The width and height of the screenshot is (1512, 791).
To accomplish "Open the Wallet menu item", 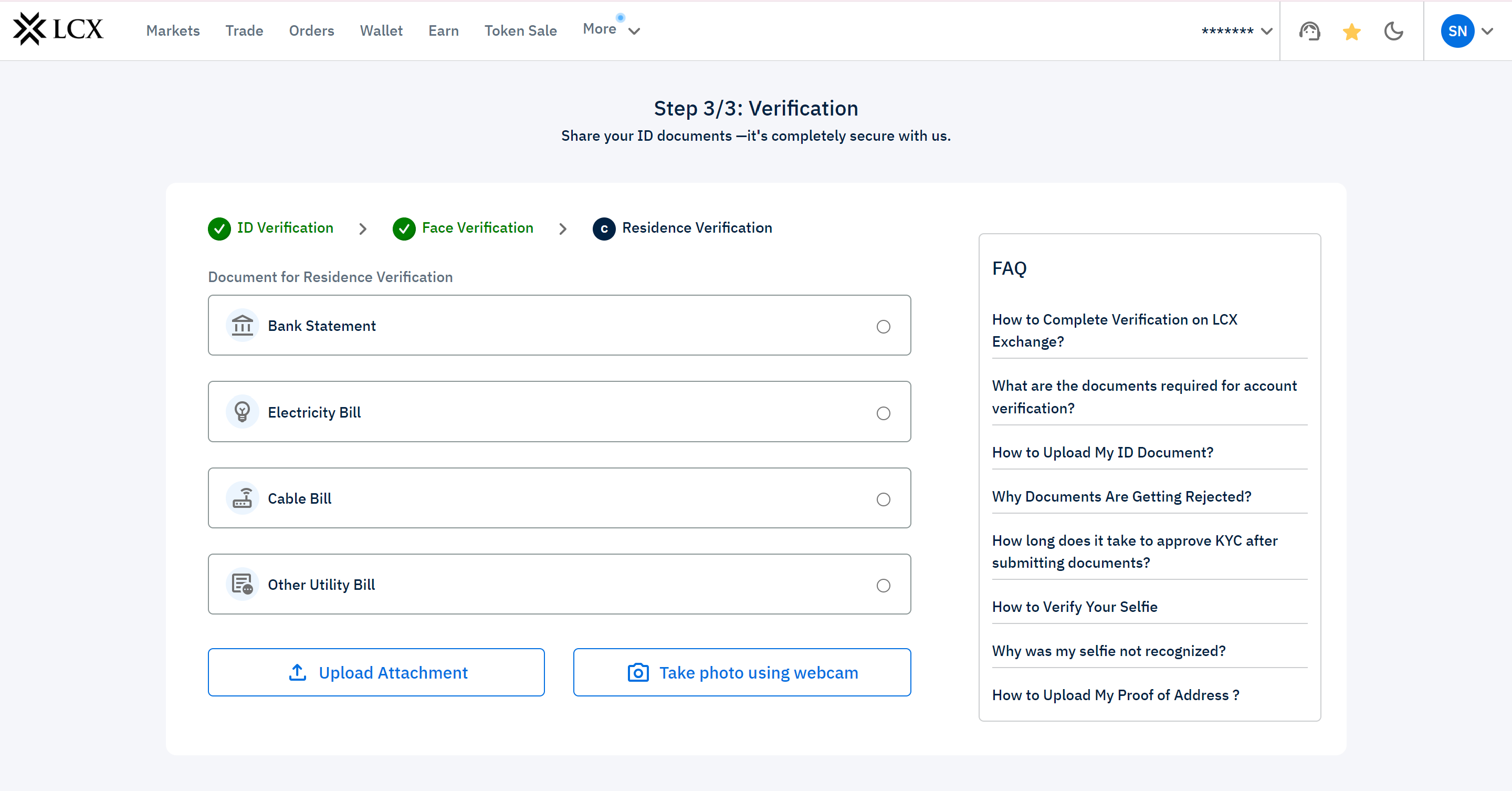I will click(x=381, y=30).
